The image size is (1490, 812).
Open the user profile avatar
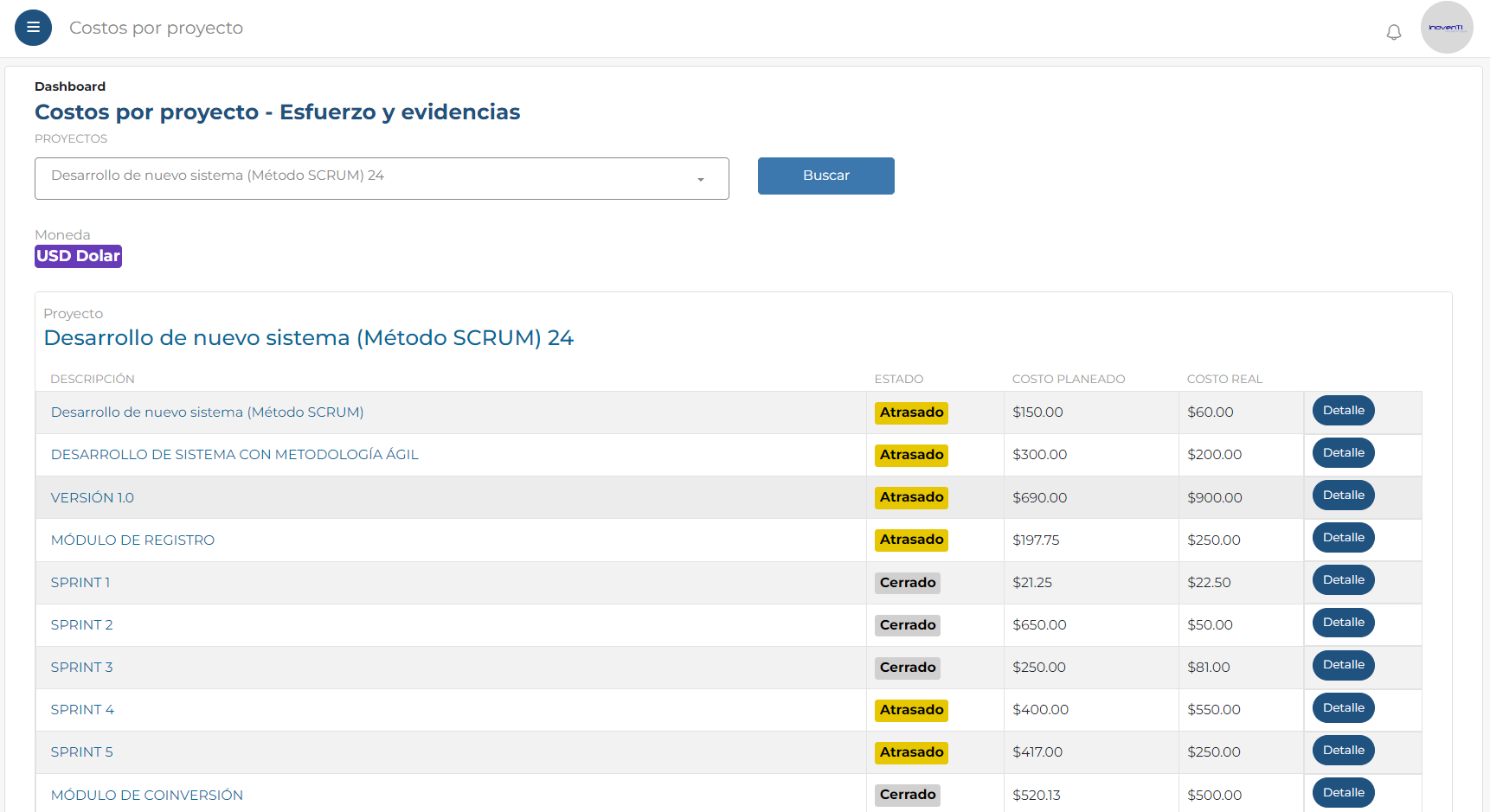coord(1446,28)
